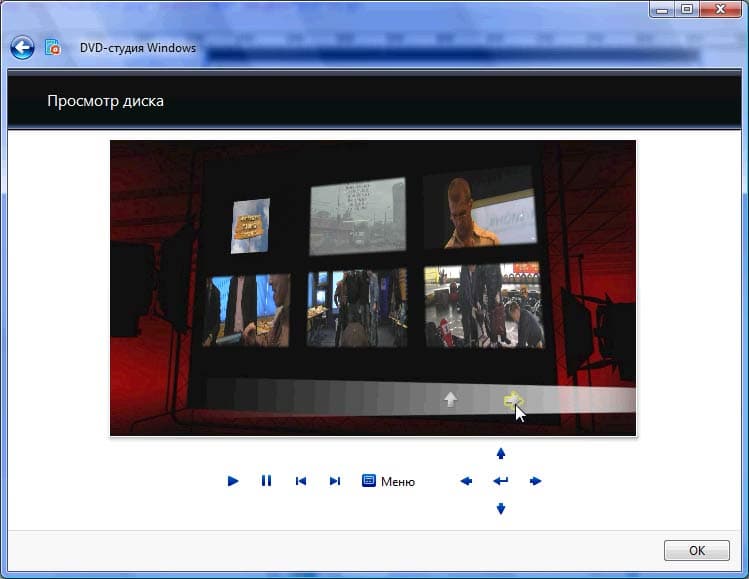The image size is (749, 579).
Task: Maximize the DVD-студия Windows window
Action: pyautogui.click(x=686, y=9)
